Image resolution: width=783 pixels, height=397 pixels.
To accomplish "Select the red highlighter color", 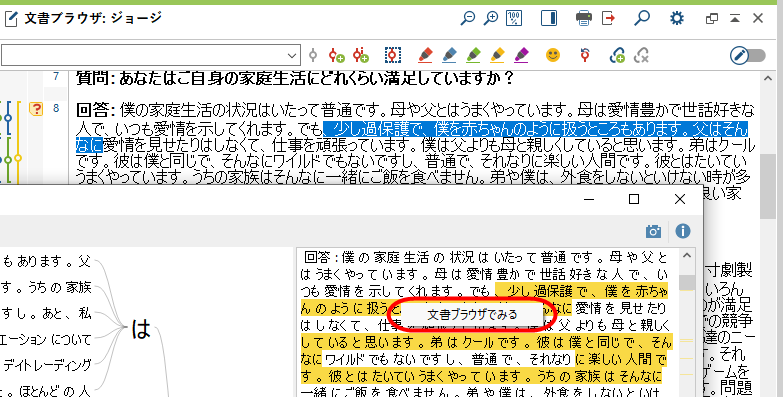I will coord(425,55).
